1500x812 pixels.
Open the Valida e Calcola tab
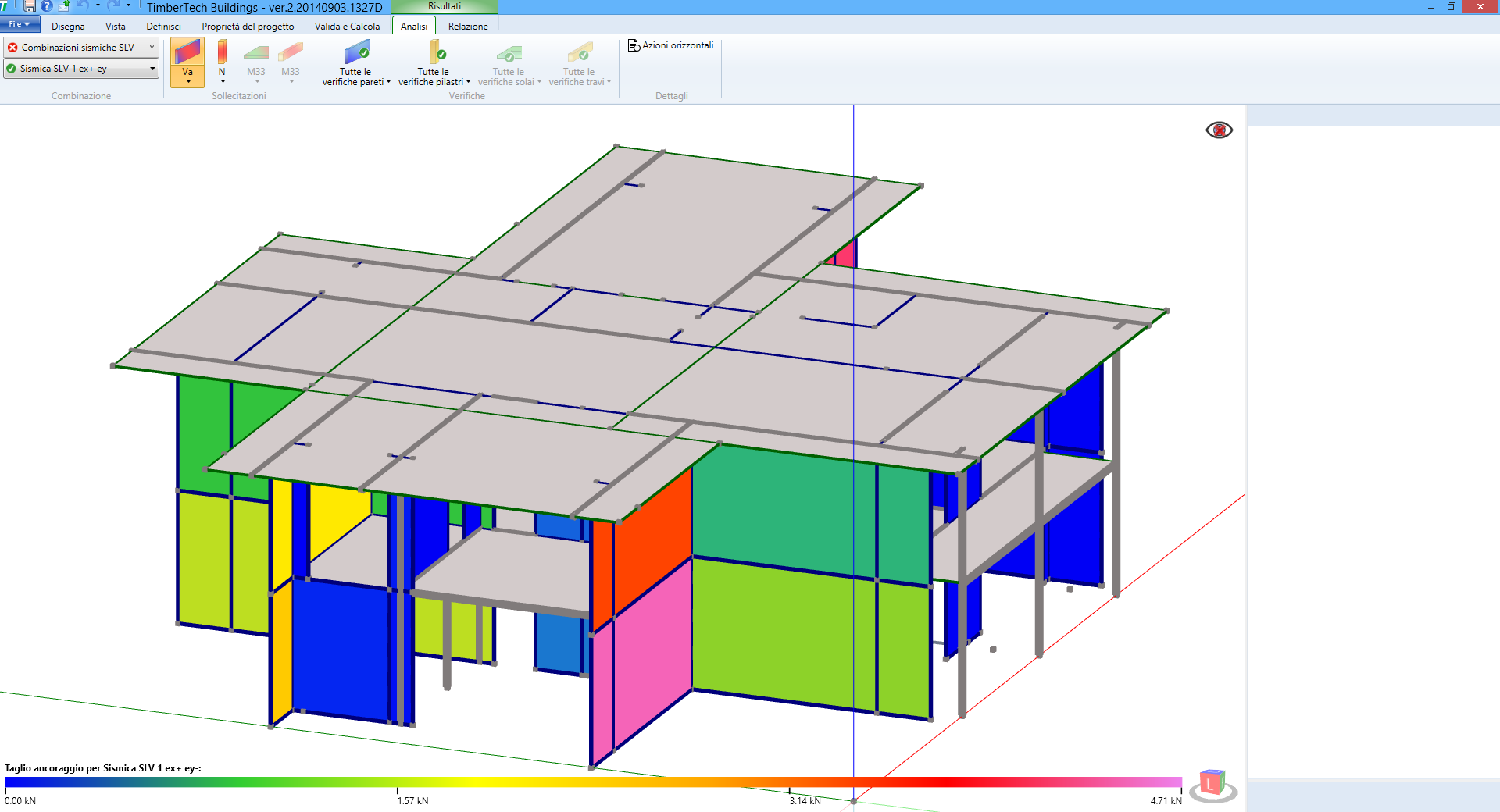click(347, 27)
